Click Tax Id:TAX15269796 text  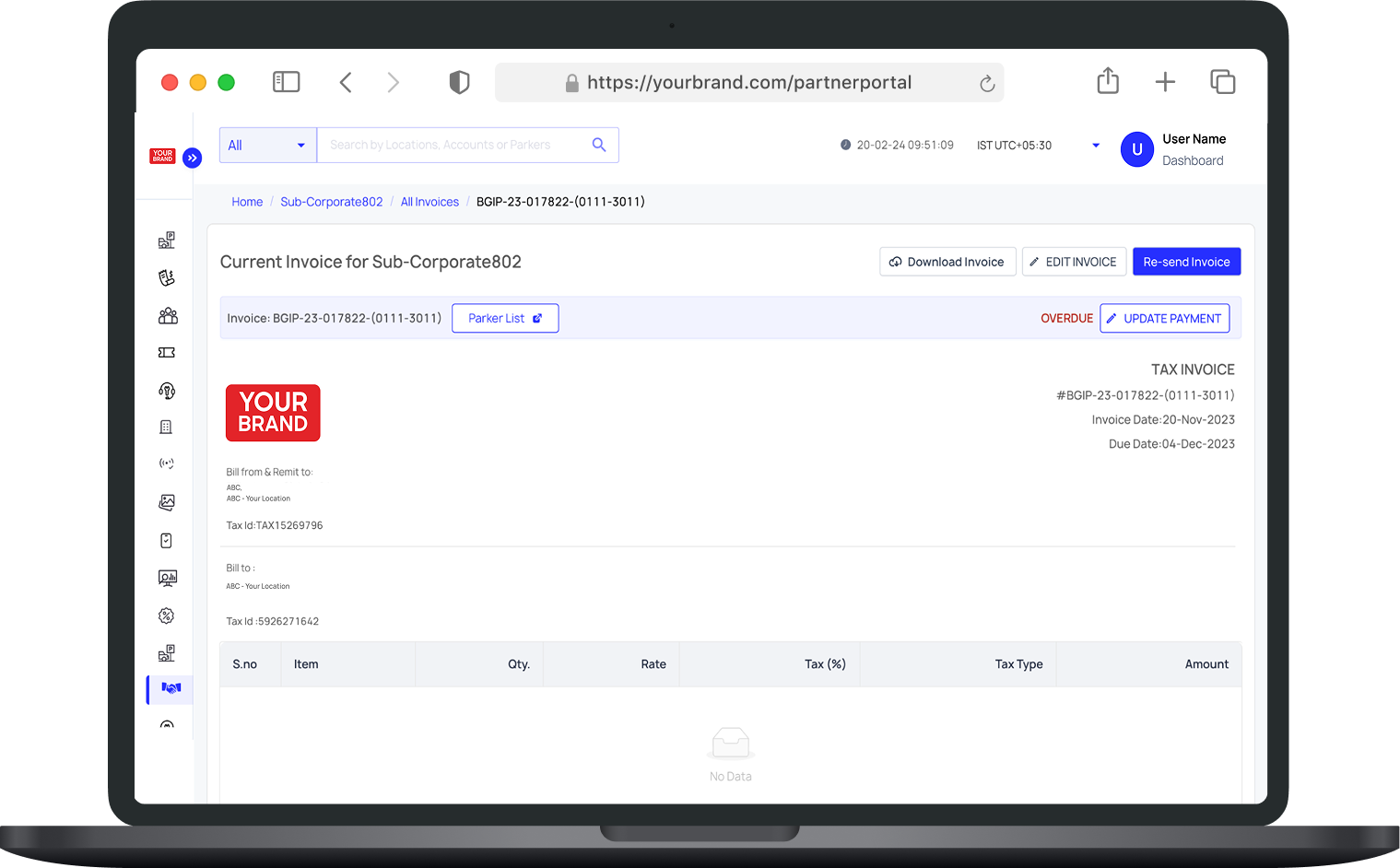(275, 525)
